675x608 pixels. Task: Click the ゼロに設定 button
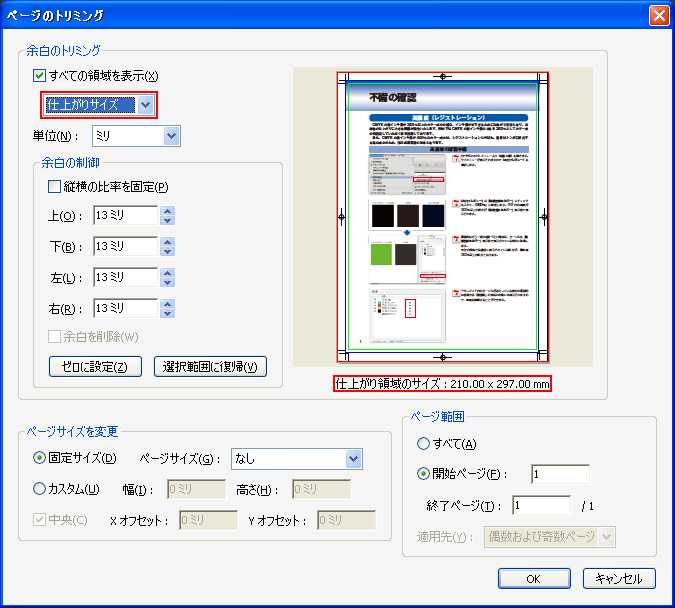(x=95, y=367)
